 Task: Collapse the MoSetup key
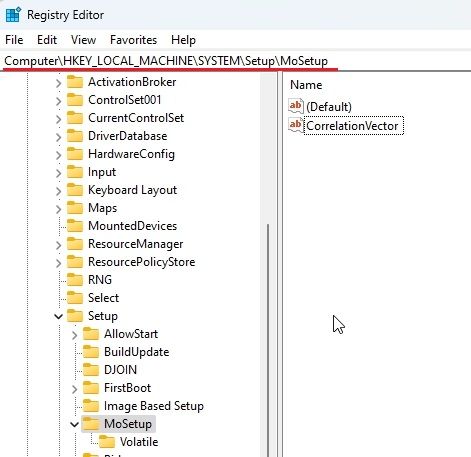(74, 424)
